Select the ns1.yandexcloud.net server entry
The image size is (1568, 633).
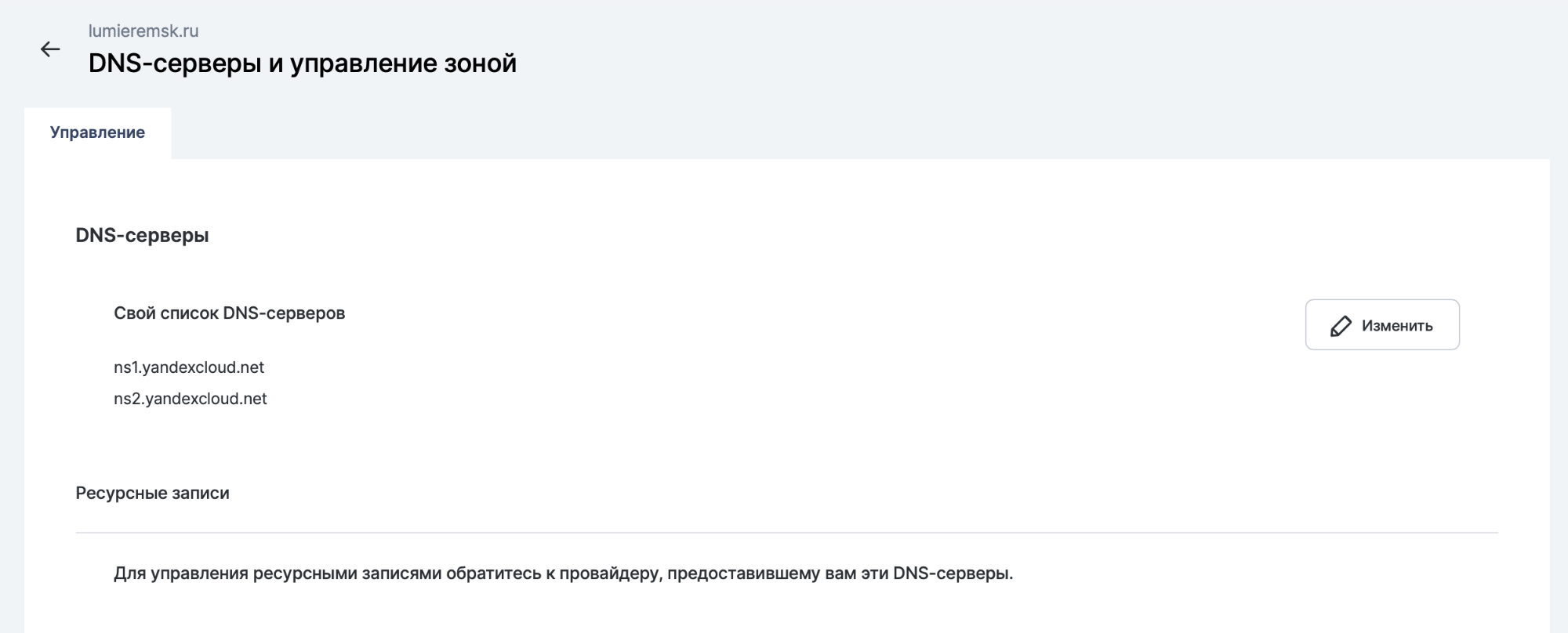(189, 367)
